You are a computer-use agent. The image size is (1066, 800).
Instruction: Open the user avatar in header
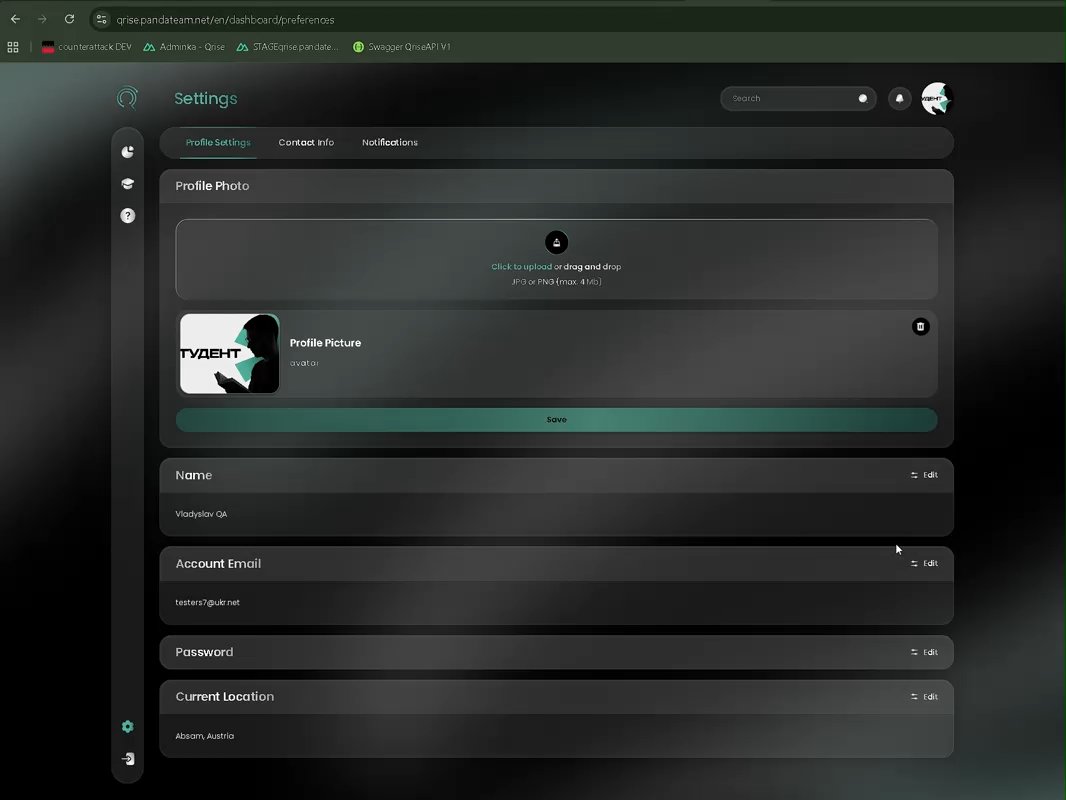pyautogui.click(x=937, y=99)
